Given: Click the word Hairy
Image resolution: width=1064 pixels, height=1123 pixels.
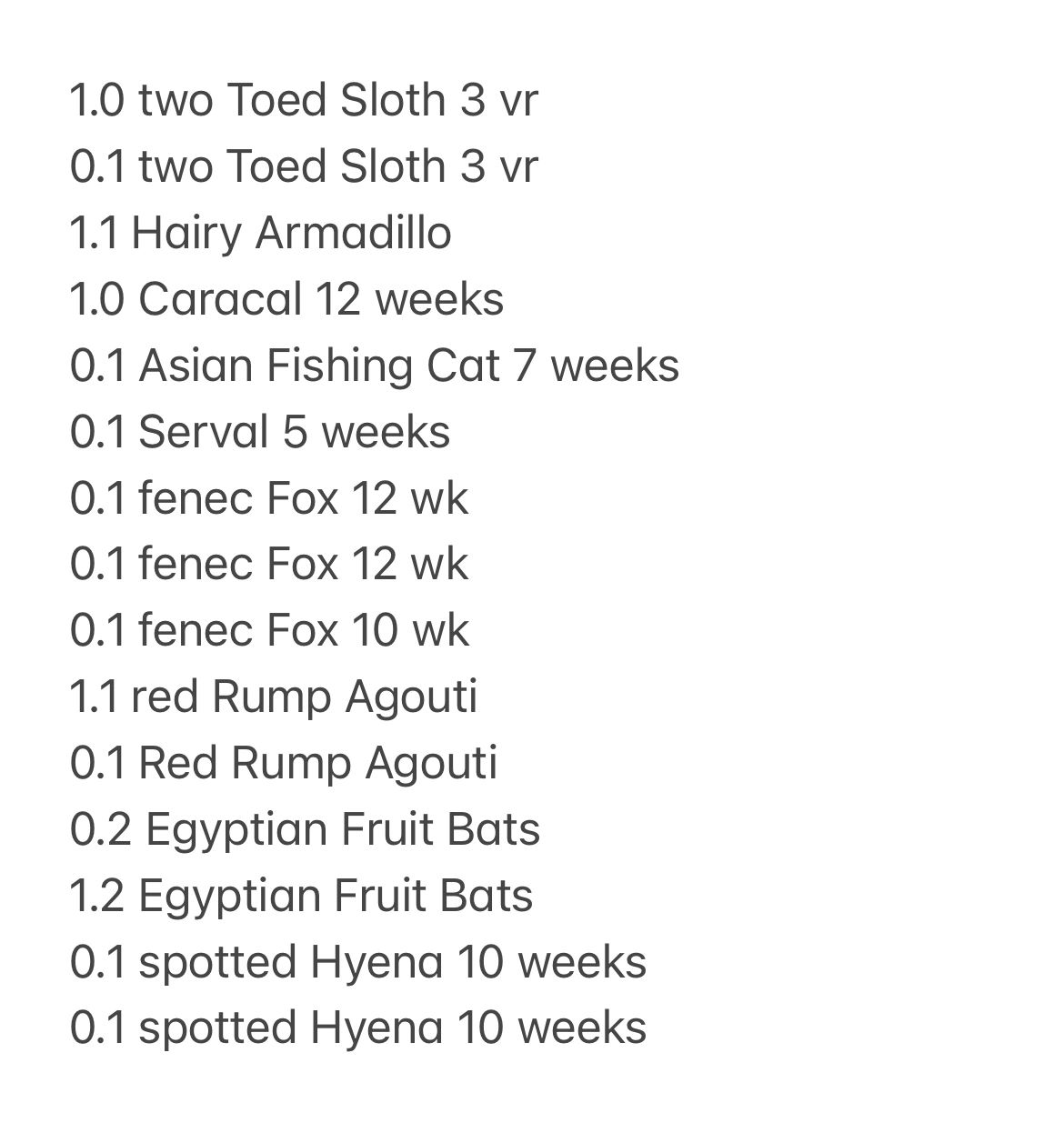Looking at the screenshot, I should point(186,233).
